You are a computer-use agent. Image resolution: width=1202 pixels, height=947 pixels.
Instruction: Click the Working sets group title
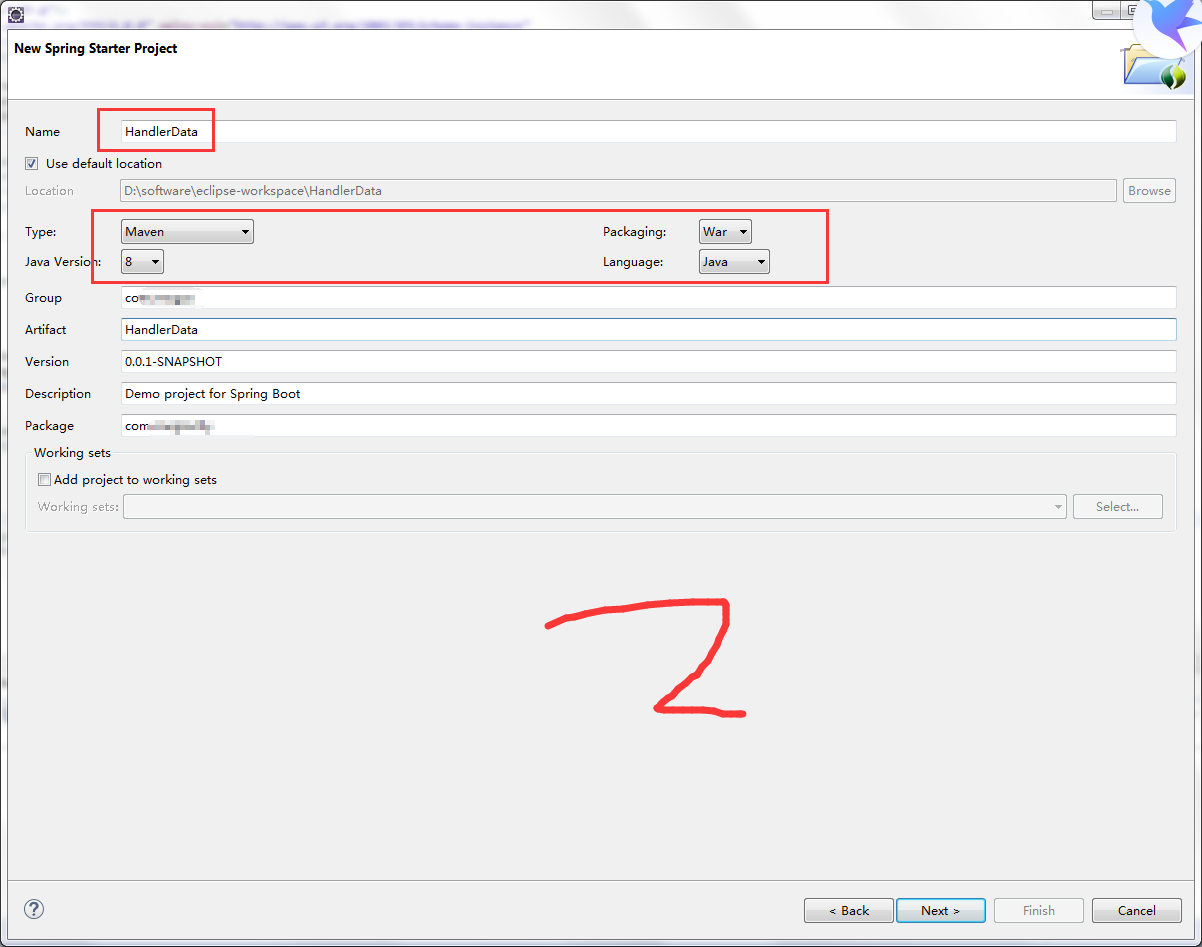72,453
